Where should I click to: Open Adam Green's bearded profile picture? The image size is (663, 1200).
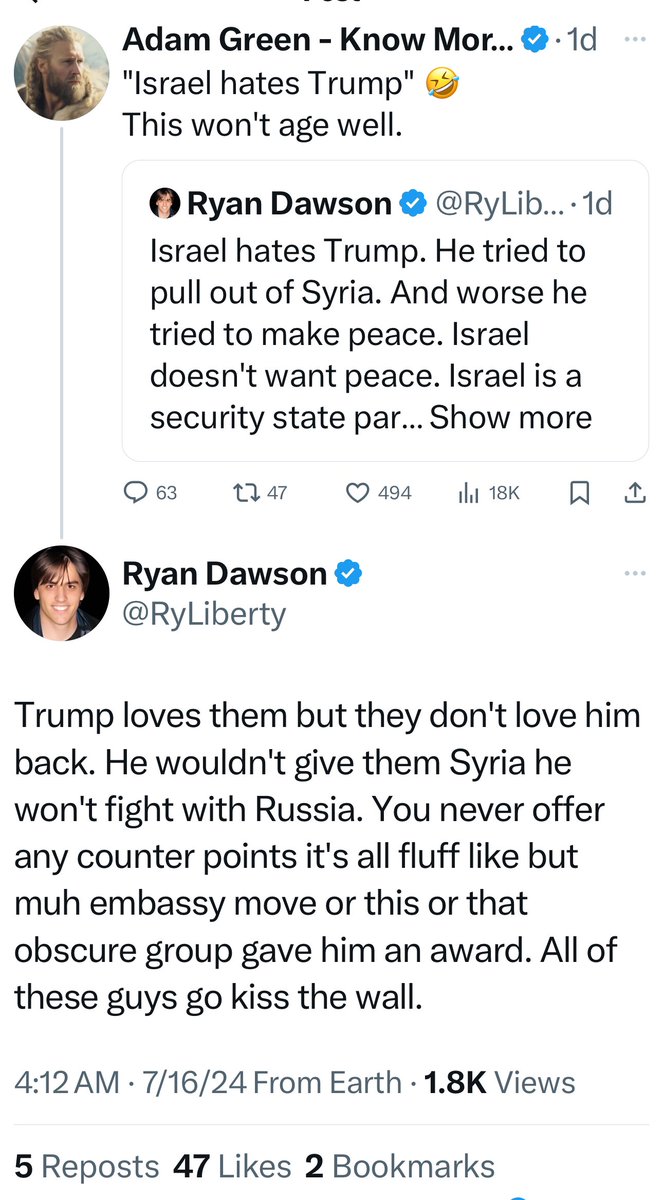pyautogui.click(x=61, y=73)
